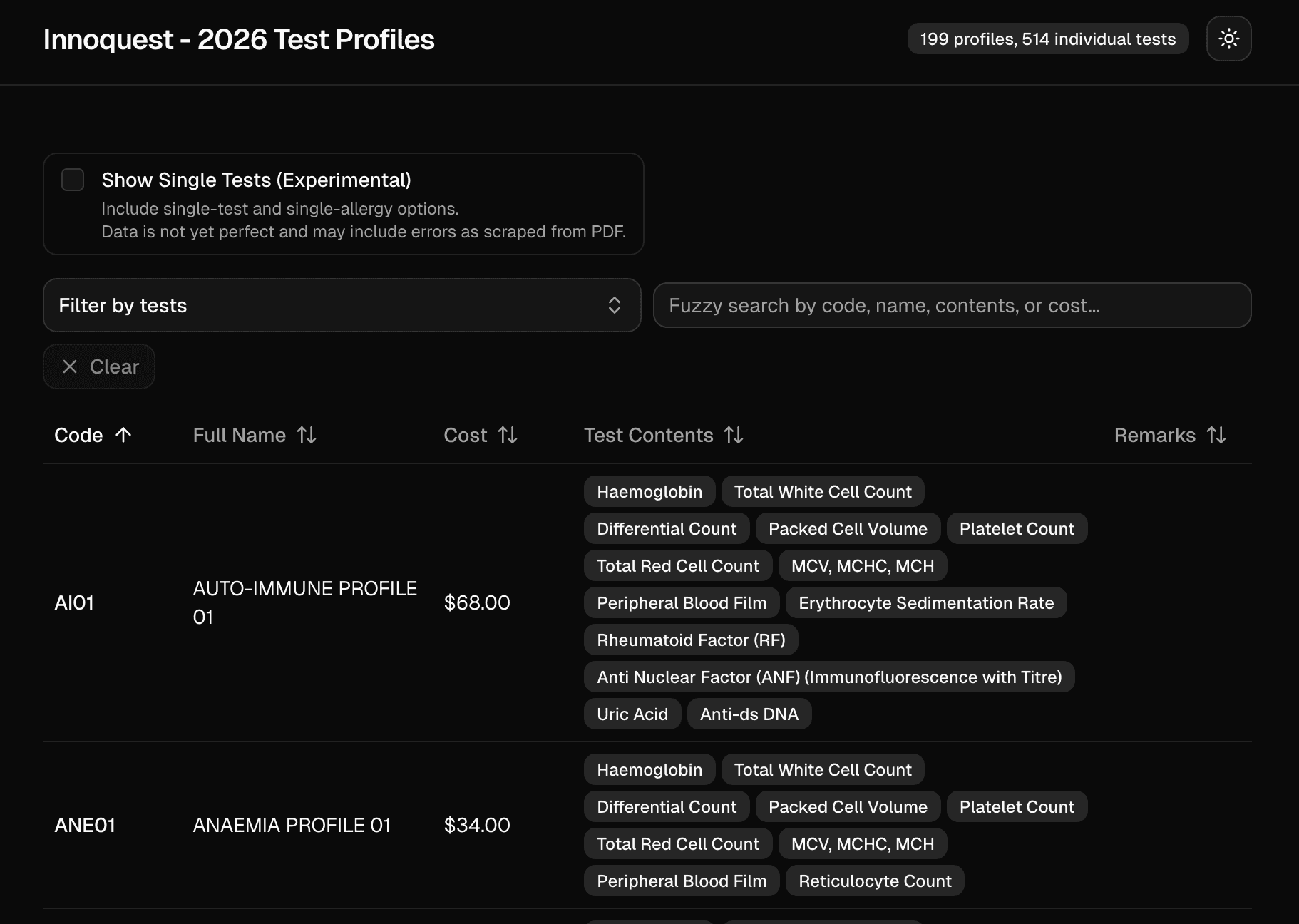This screenshot has width=1299, height=924.
Task: Sort table by Full Name header
Action: (240, 435)
